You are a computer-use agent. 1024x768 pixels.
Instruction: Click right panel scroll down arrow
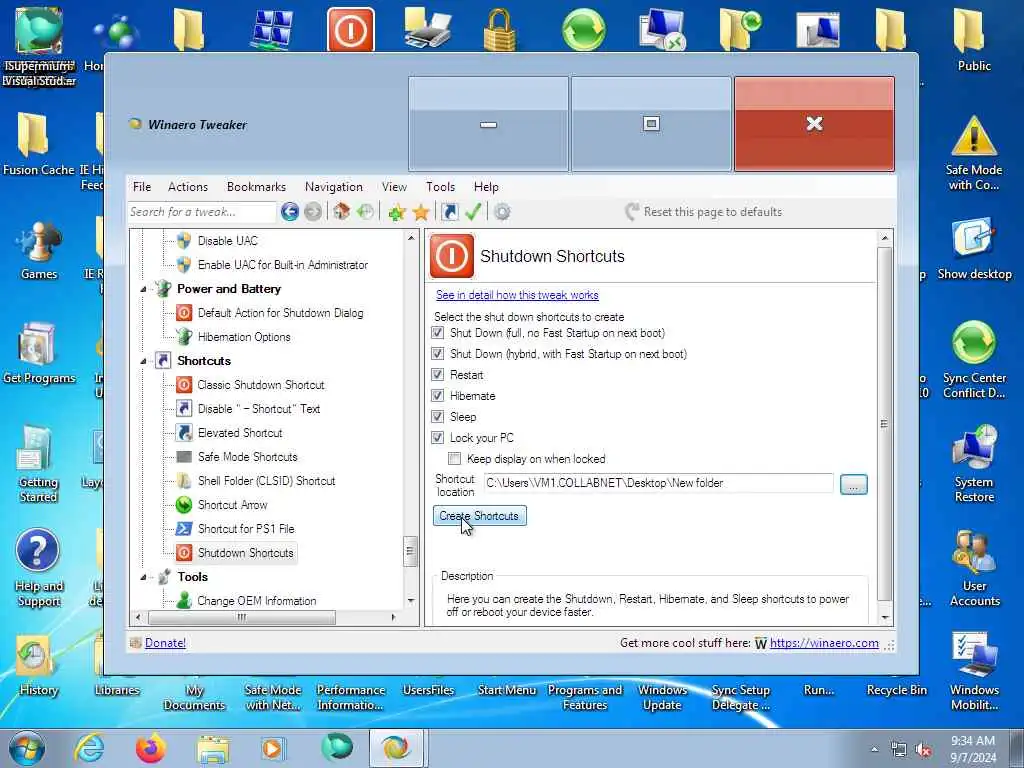[x=885, y=617]
